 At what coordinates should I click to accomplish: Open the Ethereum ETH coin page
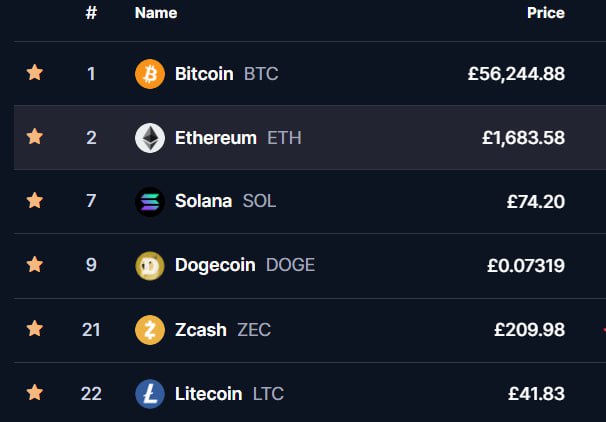point(216,138)
